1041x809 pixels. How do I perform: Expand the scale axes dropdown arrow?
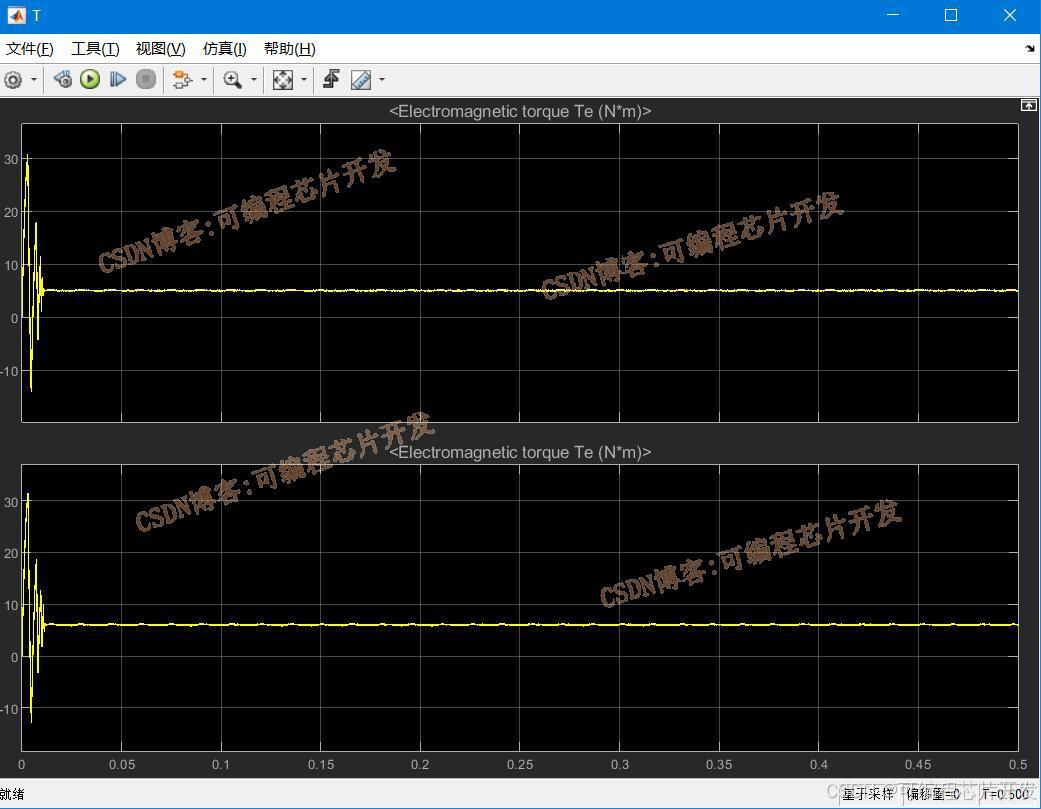click(304, 80)
